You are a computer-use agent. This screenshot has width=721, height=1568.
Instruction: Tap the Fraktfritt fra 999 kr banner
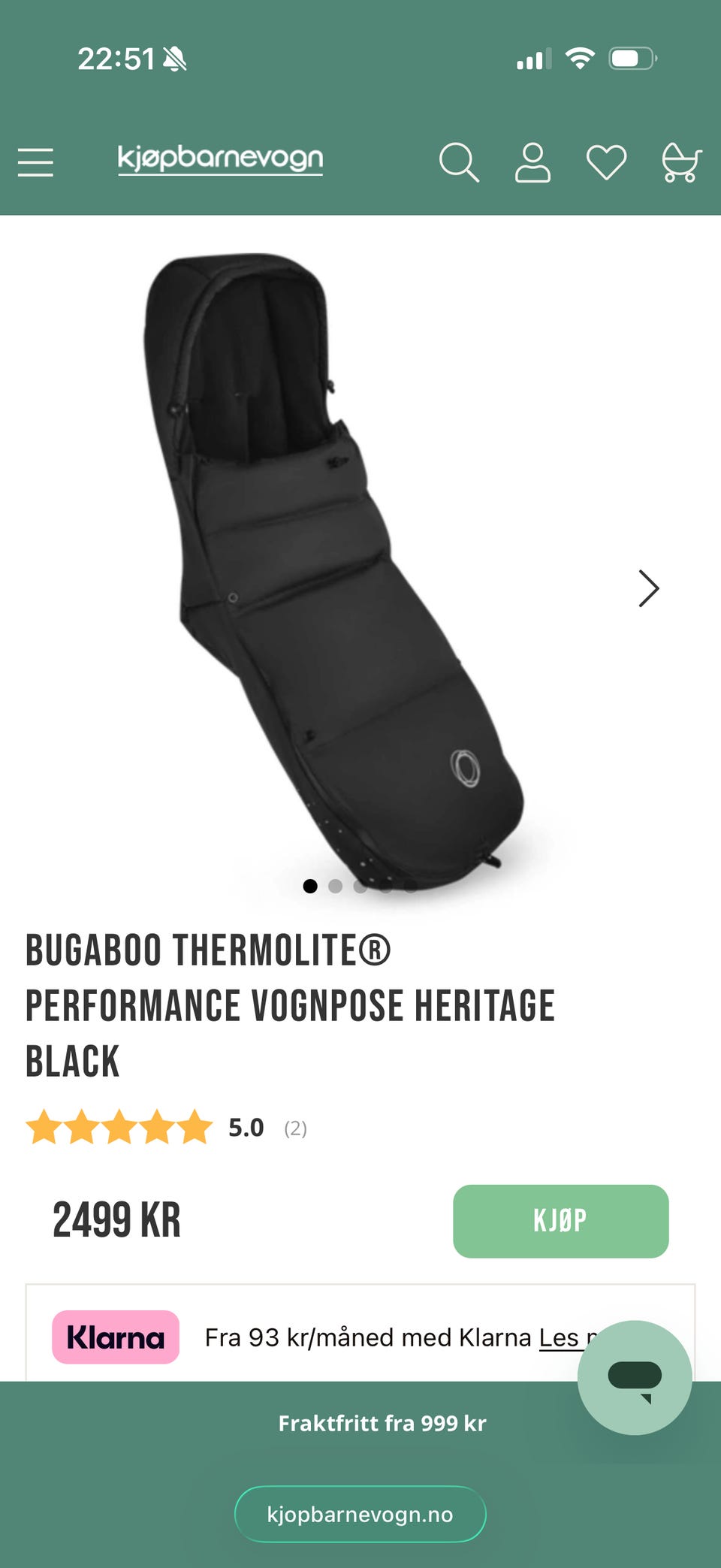(x=382, y=1423)
